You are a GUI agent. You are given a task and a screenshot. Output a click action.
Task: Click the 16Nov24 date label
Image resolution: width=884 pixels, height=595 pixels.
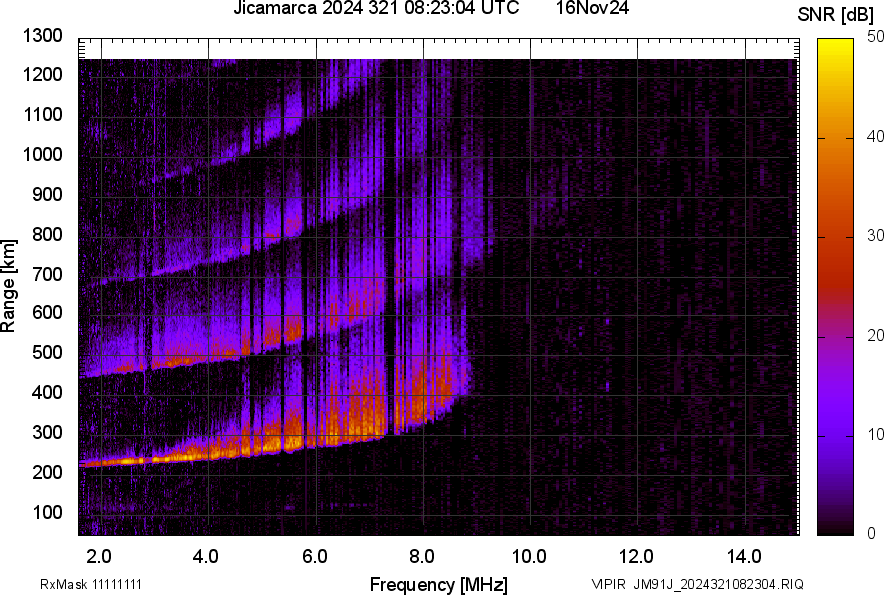coord(592,8)
